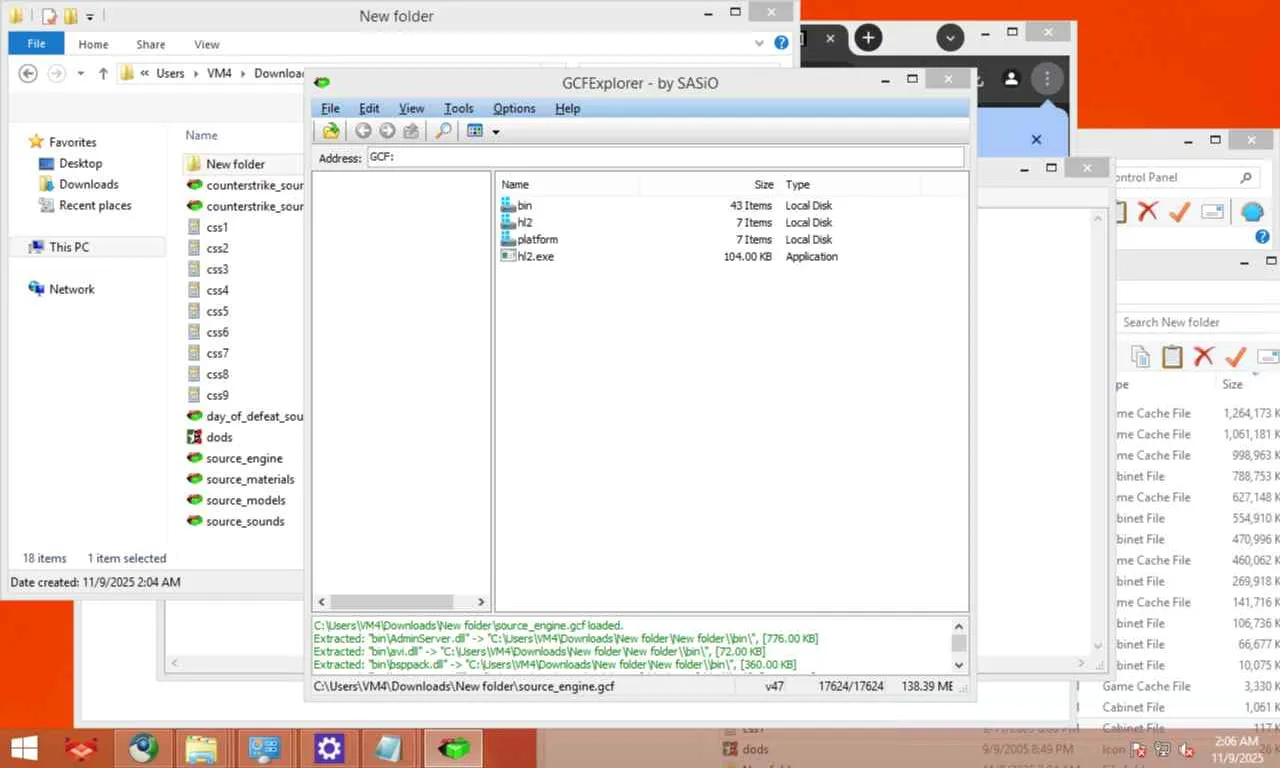Expand the ribbon with the chevron in the New folder window
The image size is (1280, 768).
759,43
